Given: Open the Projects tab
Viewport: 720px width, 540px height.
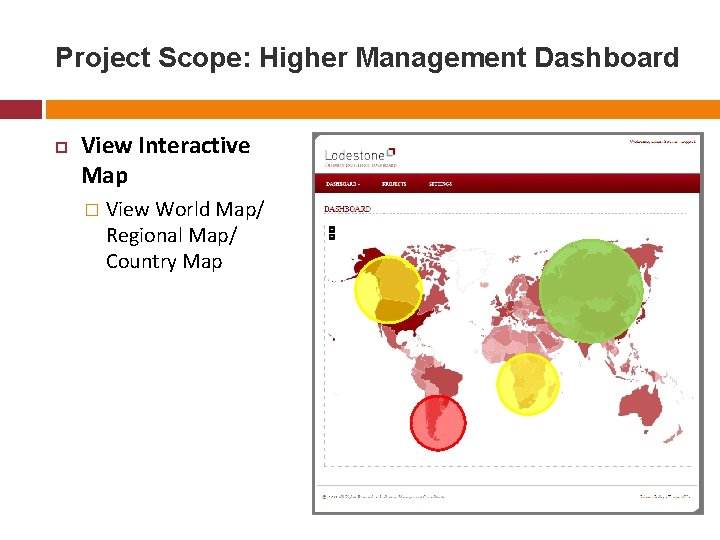Looking at the screenshot, I should [x=394, y=184].
